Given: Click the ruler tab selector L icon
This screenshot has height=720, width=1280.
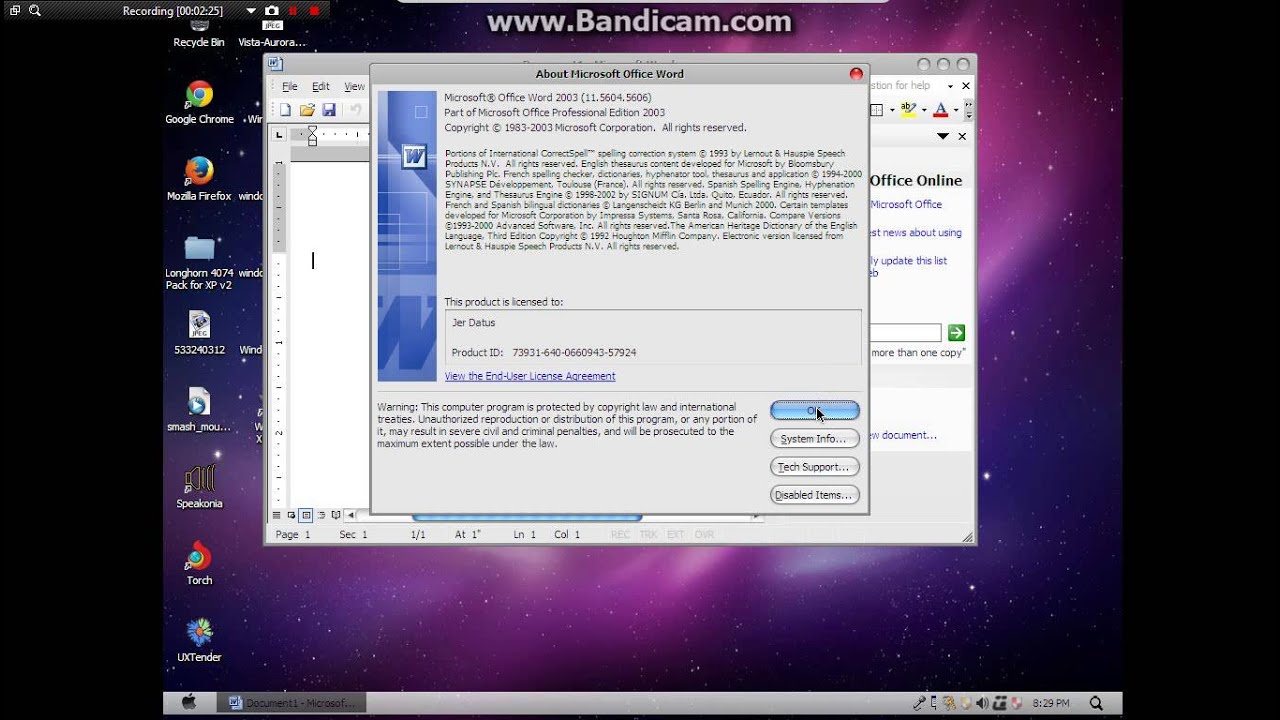Looking at the screenshot, I should point(280,134).
